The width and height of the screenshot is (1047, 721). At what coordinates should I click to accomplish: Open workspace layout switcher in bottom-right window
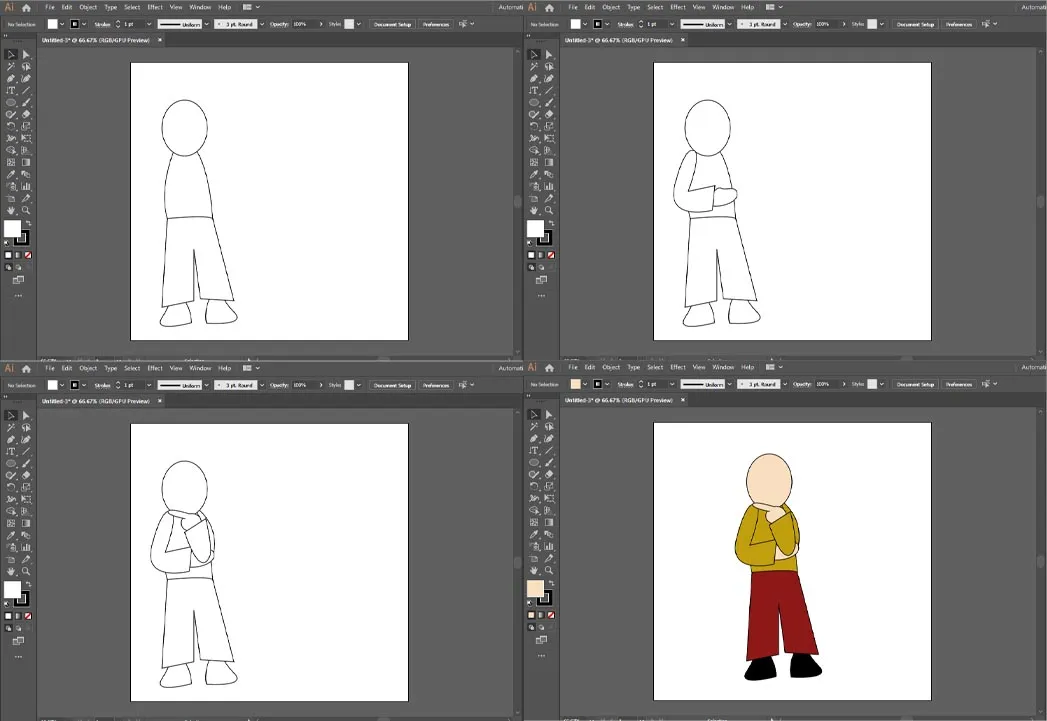coord(773,367)
